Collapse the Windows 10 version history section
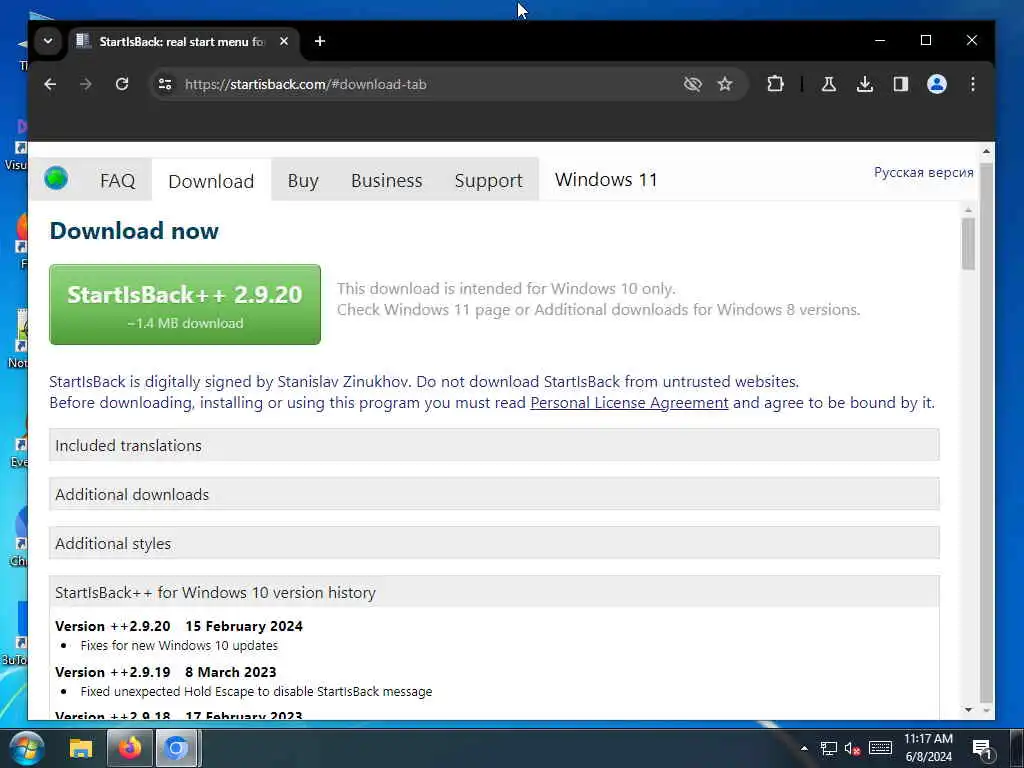 [494, 592]
